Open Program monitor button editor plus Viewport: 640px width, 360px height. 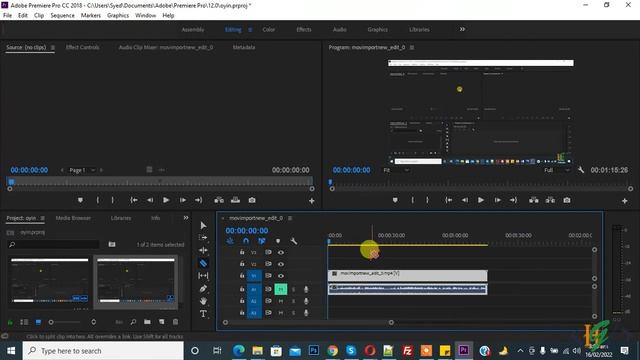[624, 201]
